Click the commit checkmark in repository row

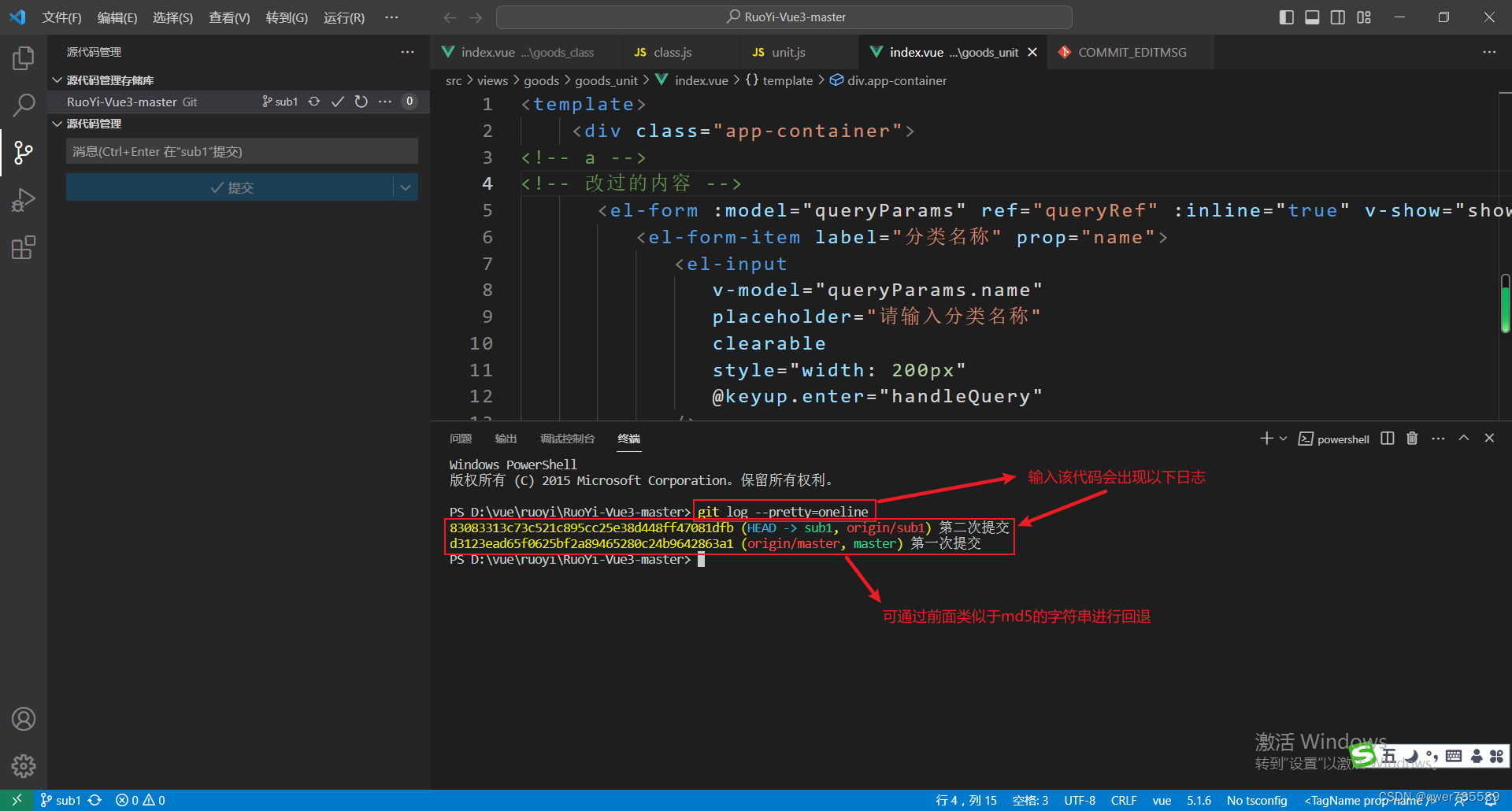[338, 102]
